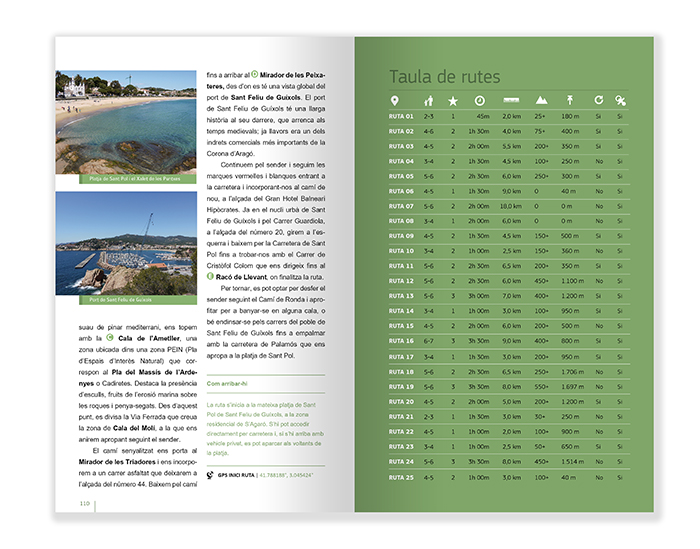Select the RUTA 14 row label
Image resolution: width=700 pixels, height=549 pixels.
pyautogui.click(x=401, y=311)
